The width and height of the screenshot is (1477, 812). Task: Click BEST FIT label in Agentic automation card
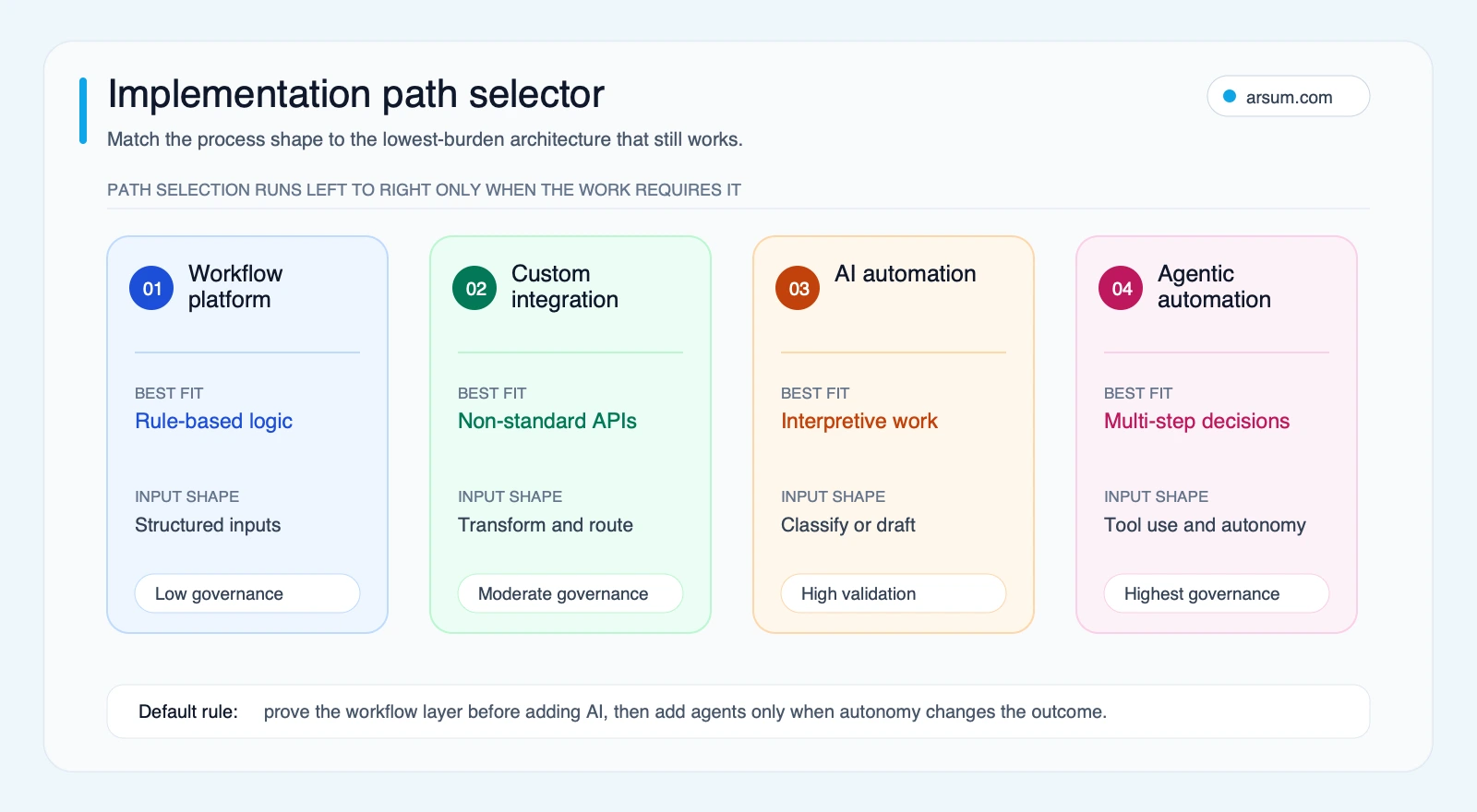(x=1138, y=393)
